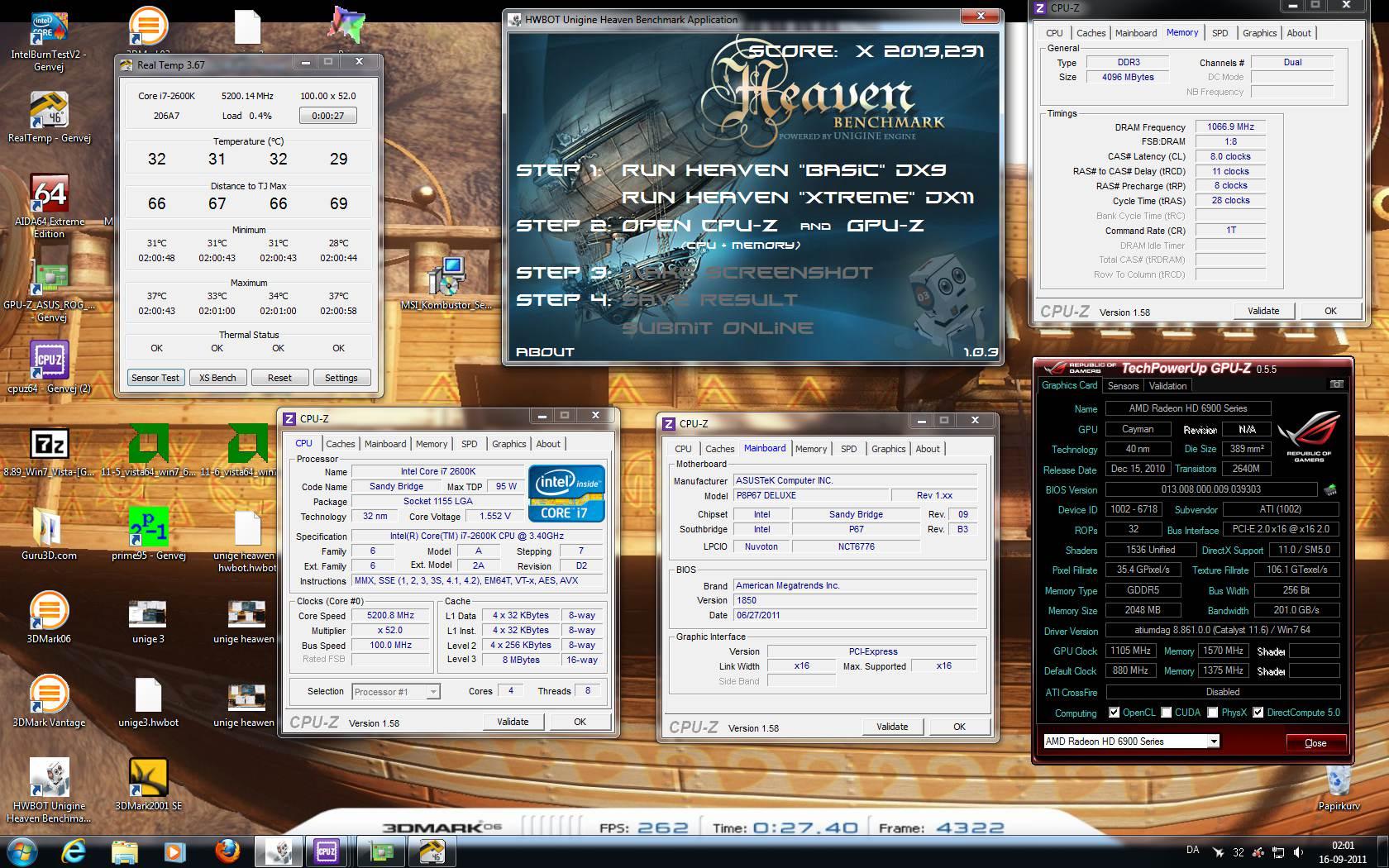Open the Processor #1 selection dropdown

[395, 692]
